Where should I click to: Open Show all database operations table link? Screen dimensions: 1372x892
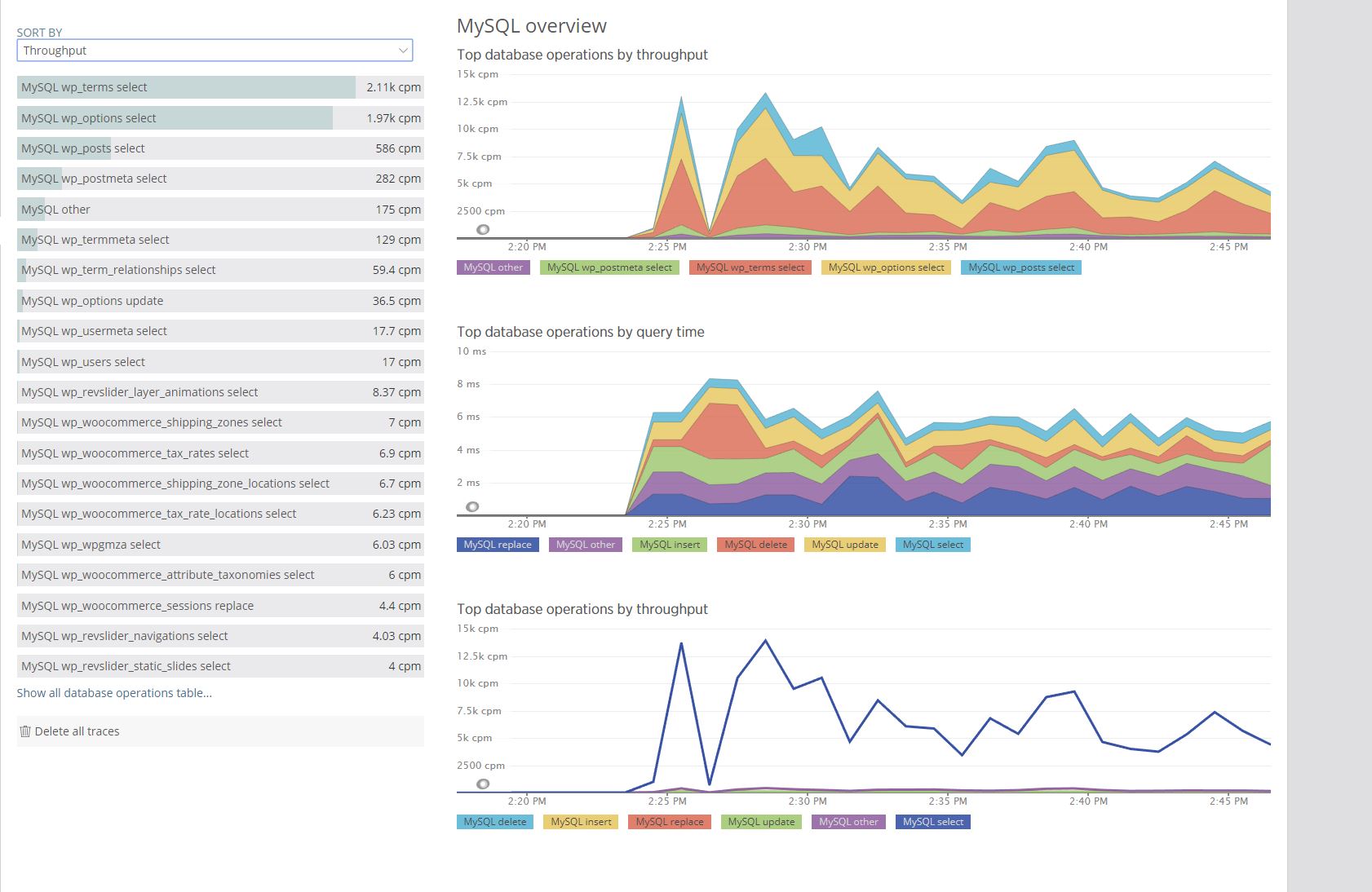114,693
